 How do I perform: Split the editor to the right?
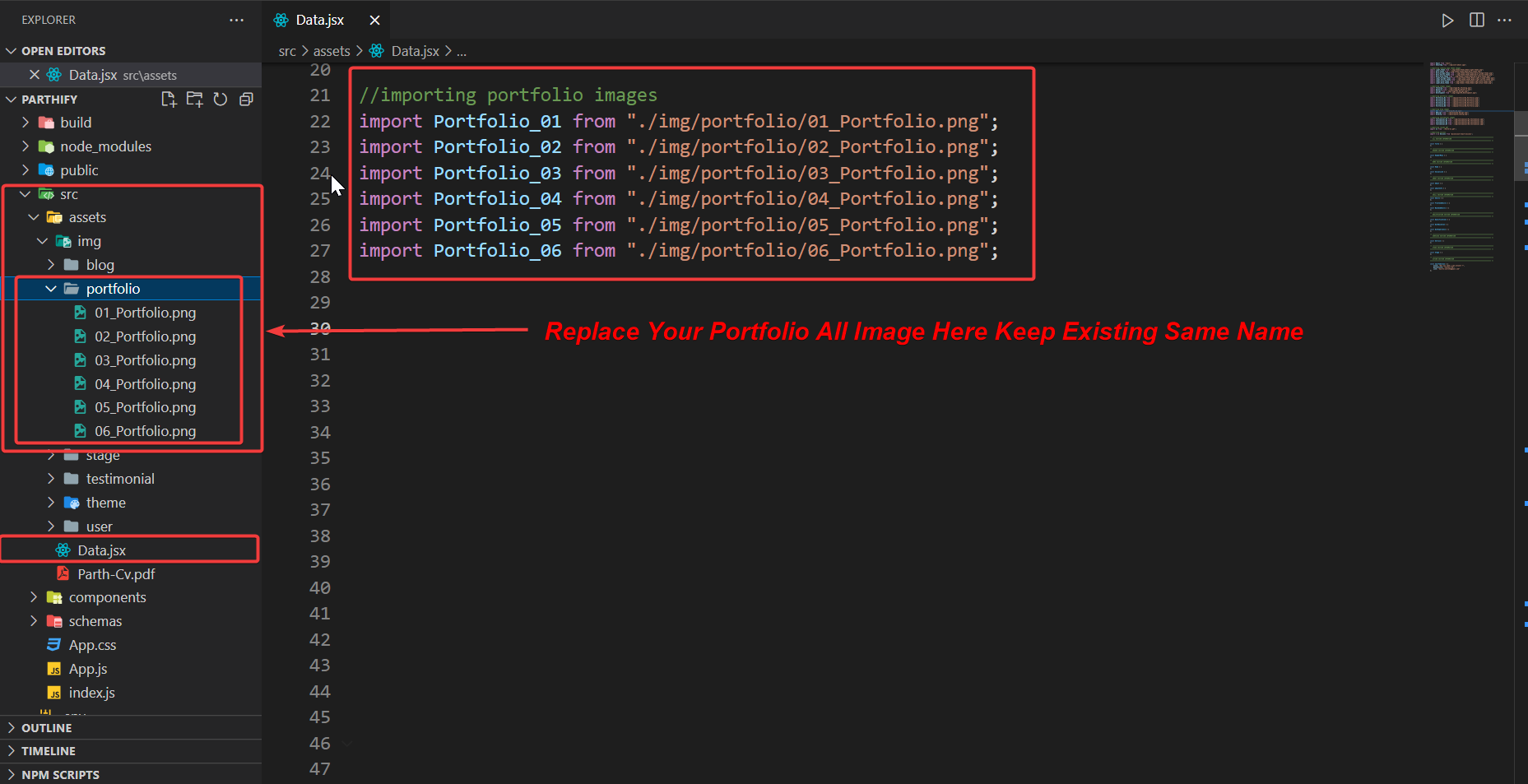[1476, 21]
